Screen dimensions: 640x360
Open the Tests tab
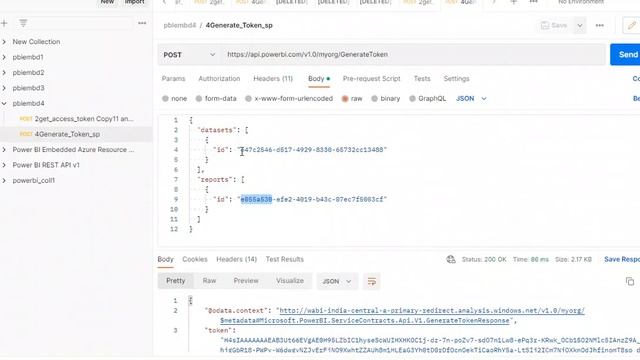tap(422, 78)
